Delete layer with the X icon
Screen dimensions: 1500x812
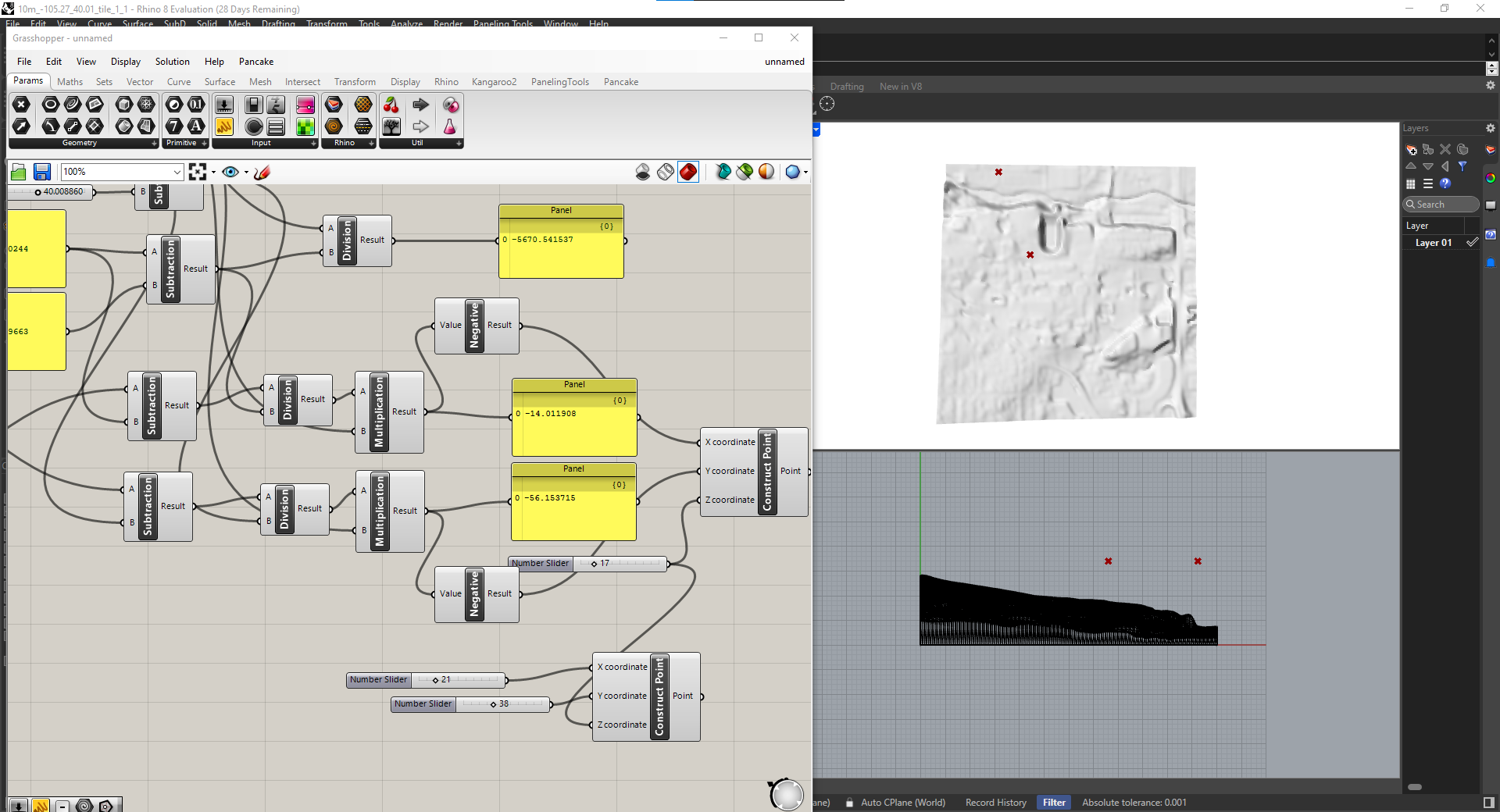[1445, 149]
